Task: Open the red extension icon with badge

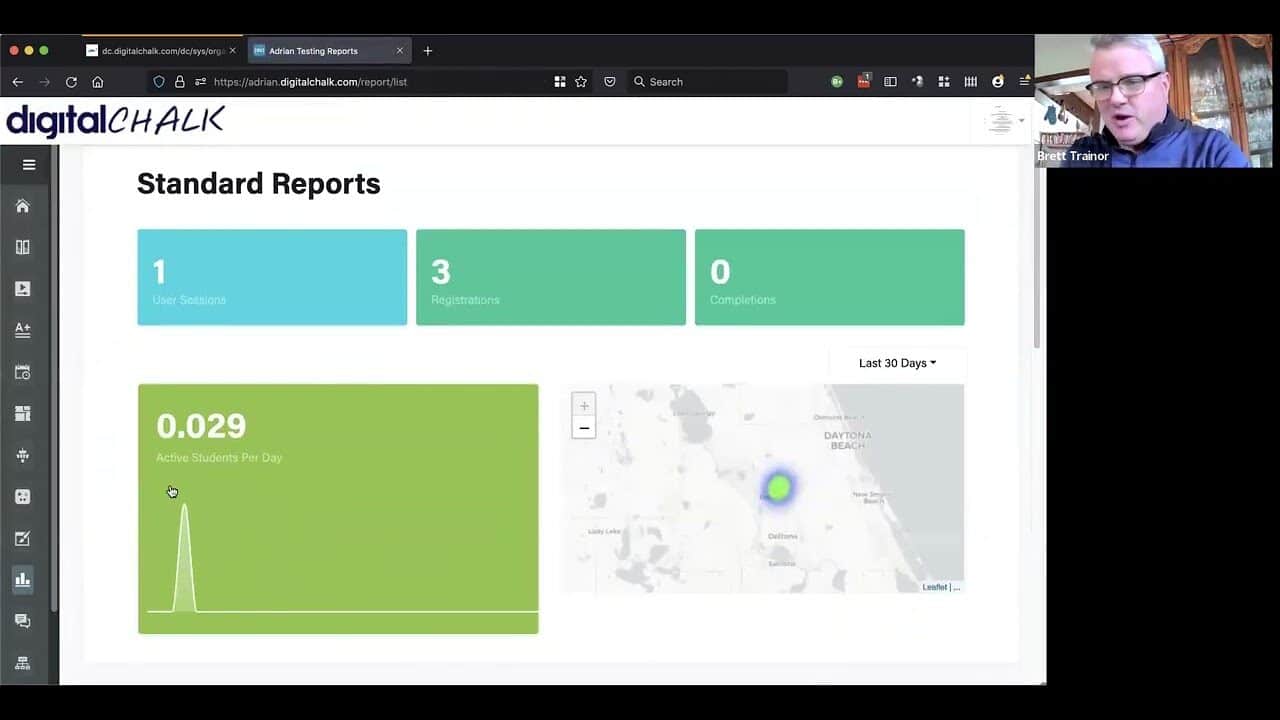Action: coord(864,81)
